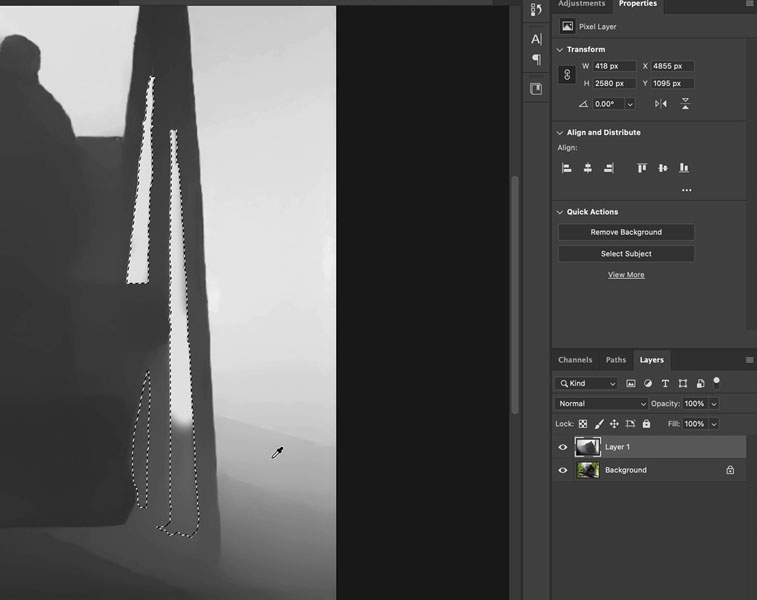Align vertical centers
Viewport: 757px width, 600px height.
pos(663,168)
